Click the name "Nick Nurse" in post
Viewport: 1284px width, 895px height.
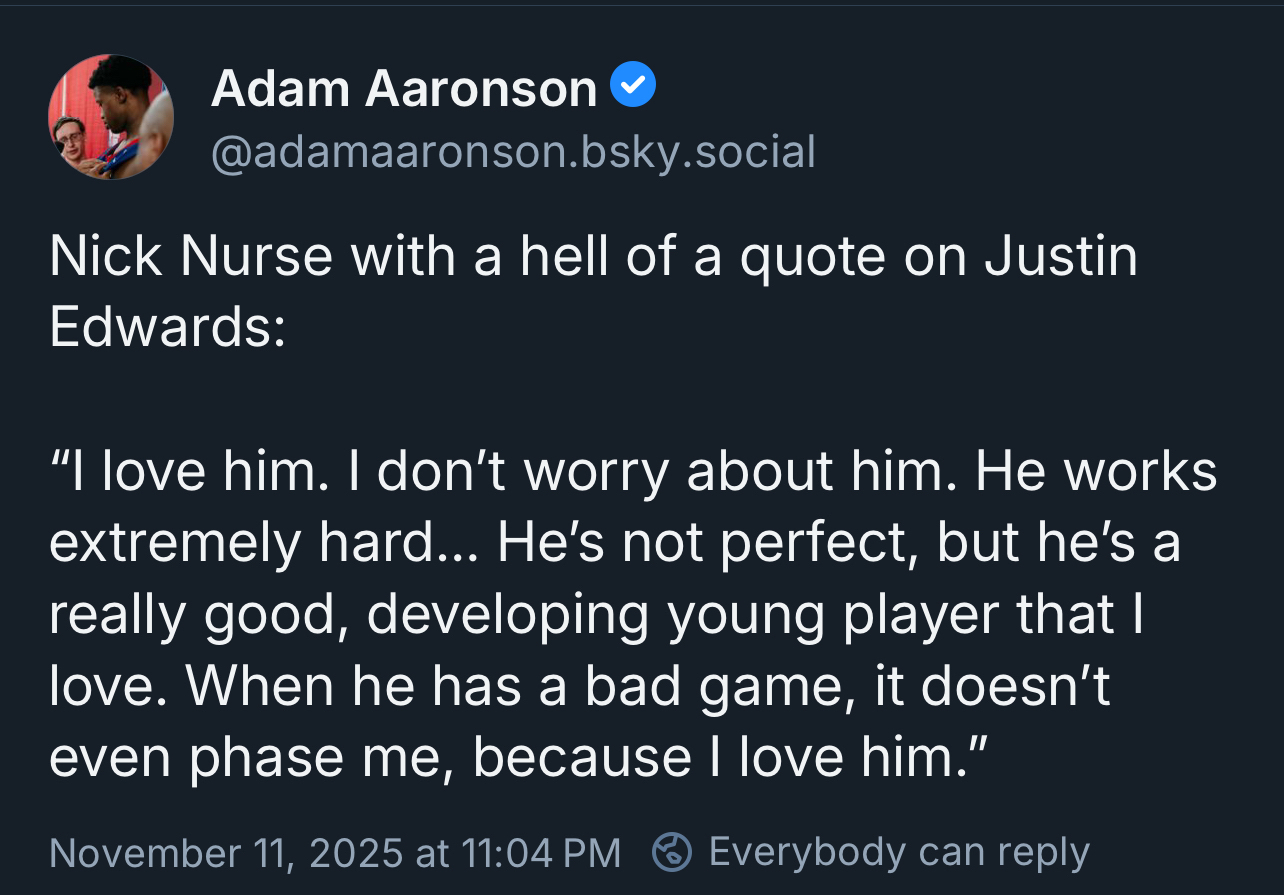(x=190, y=257)
